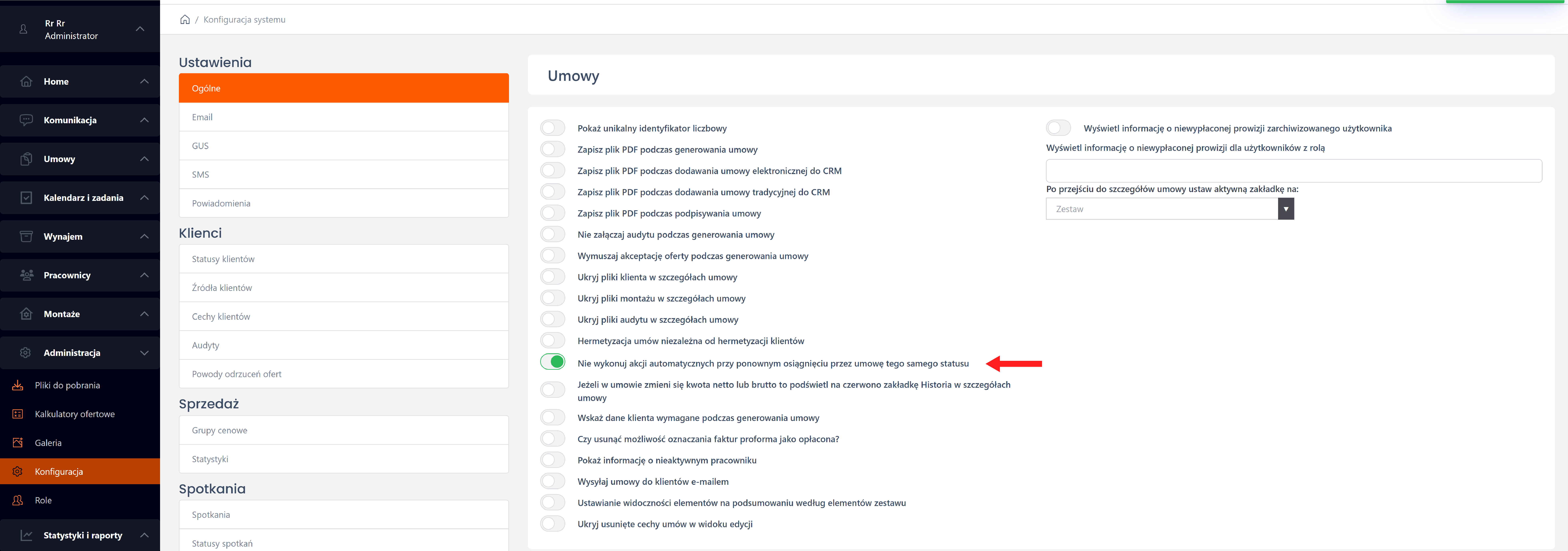The height and width of the screenshot is (551, 1568).
Task: Click the Statystyki i raporty chart icon
Action: (x=26, y=535)
